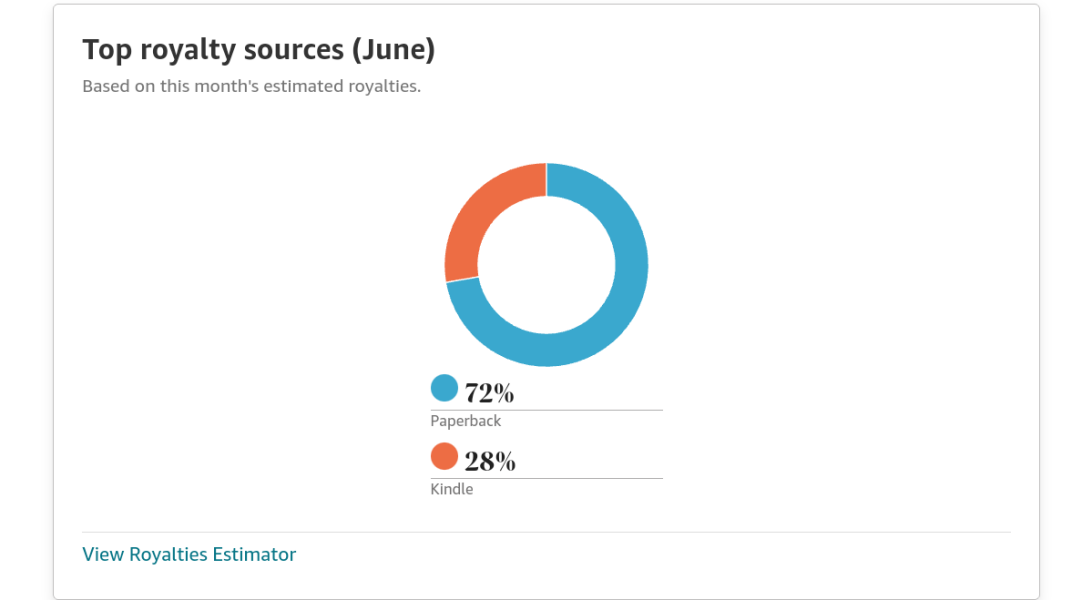Select the 72% royalty value
The width and height of the screenshot is (1072, 600).
point(489,393)
